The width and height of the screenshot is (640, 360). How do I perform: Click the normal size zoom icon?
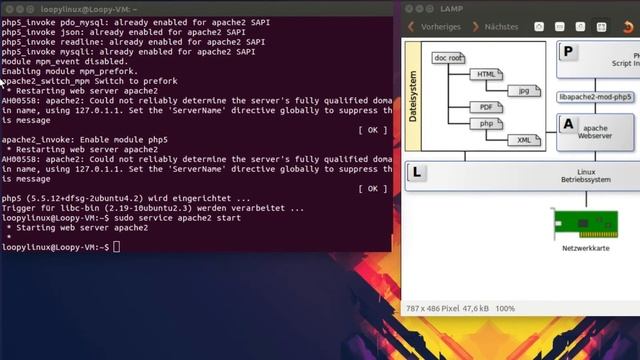(x=580, y=27)
